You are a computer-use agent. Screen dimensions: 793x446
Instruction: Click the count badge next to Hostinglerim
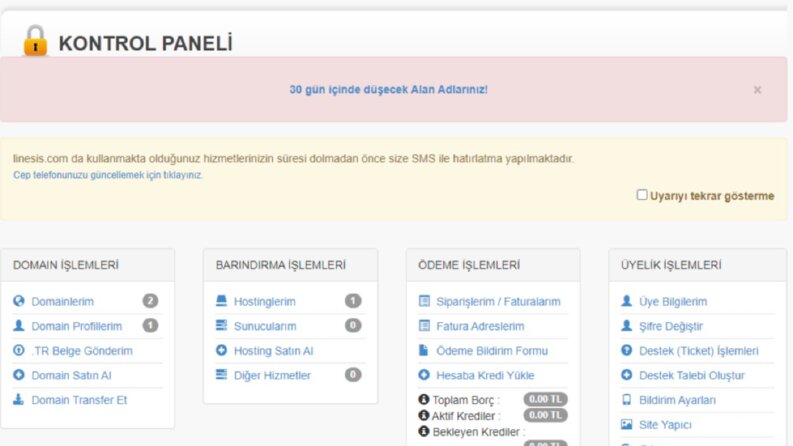coord(353,301)
